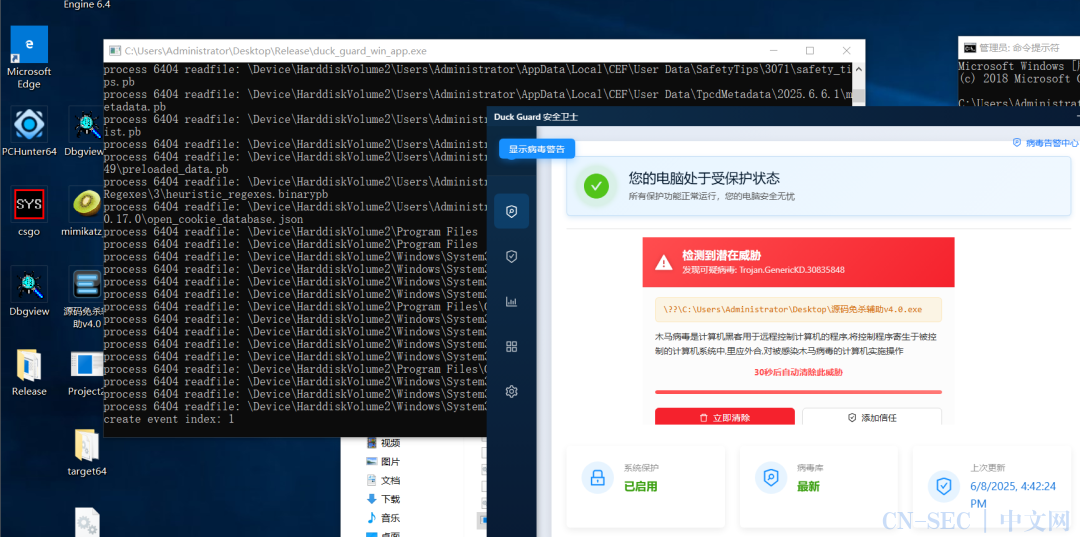Click the 已启用 system protection status

click(x=641, y=486)
